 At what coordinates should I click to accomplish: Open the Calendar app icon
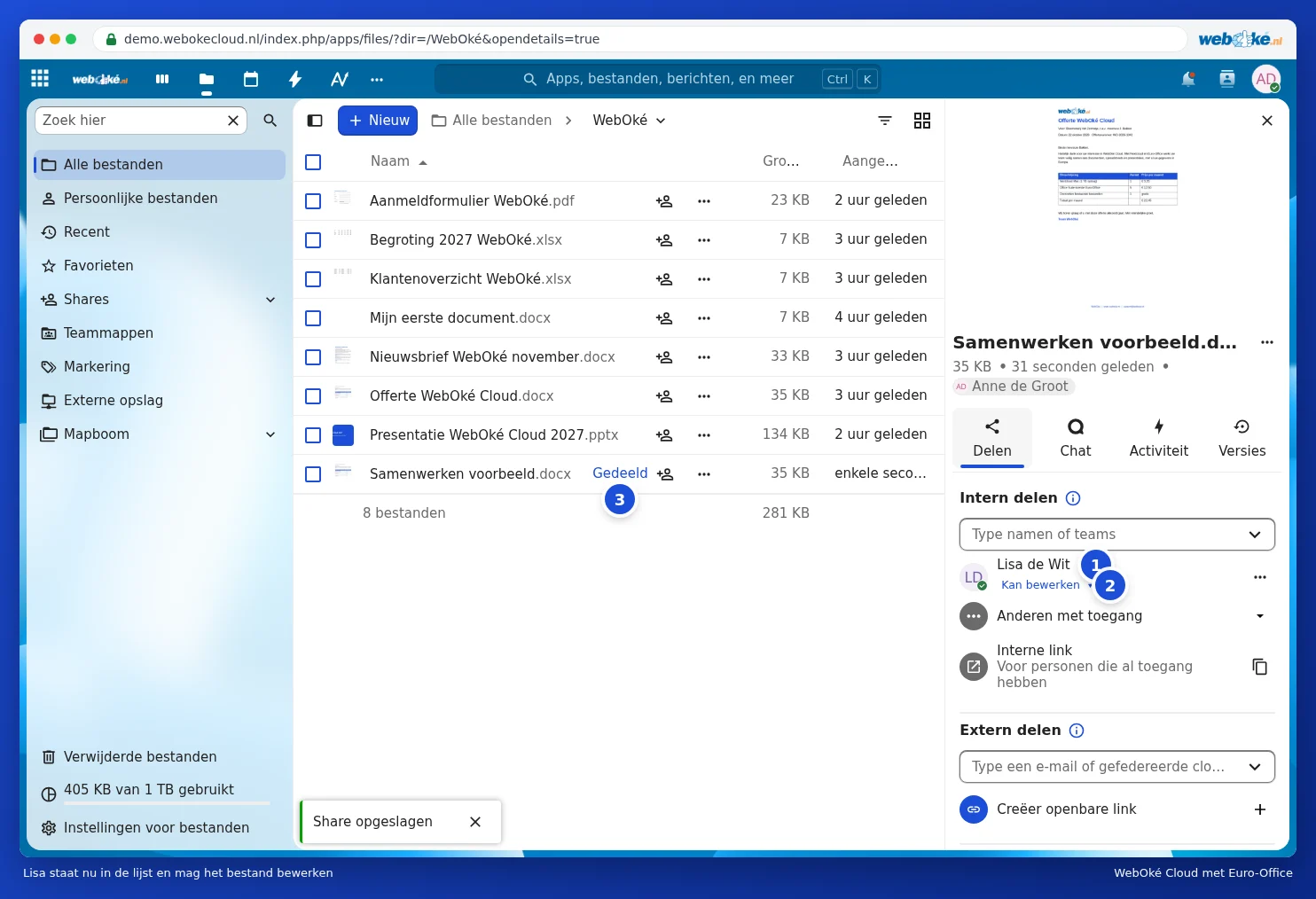tap(251, 79)
